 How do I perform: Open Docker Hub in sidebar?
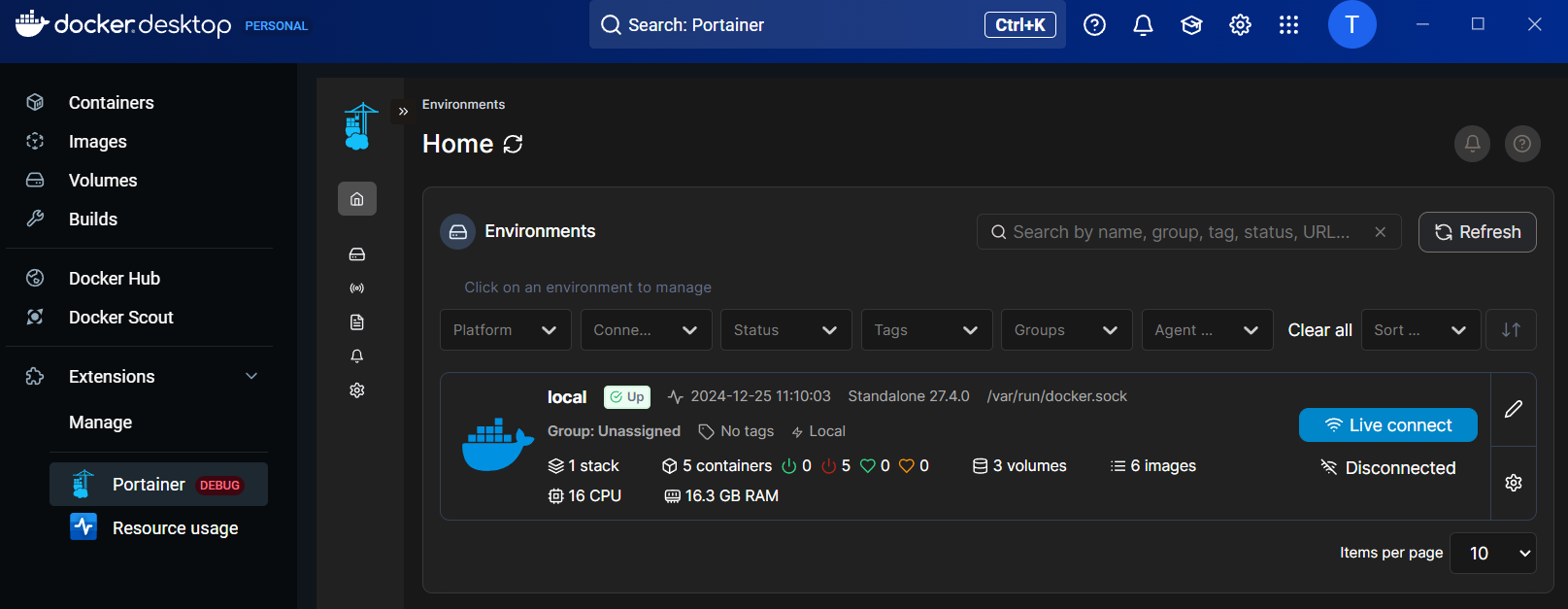point(115,279)
